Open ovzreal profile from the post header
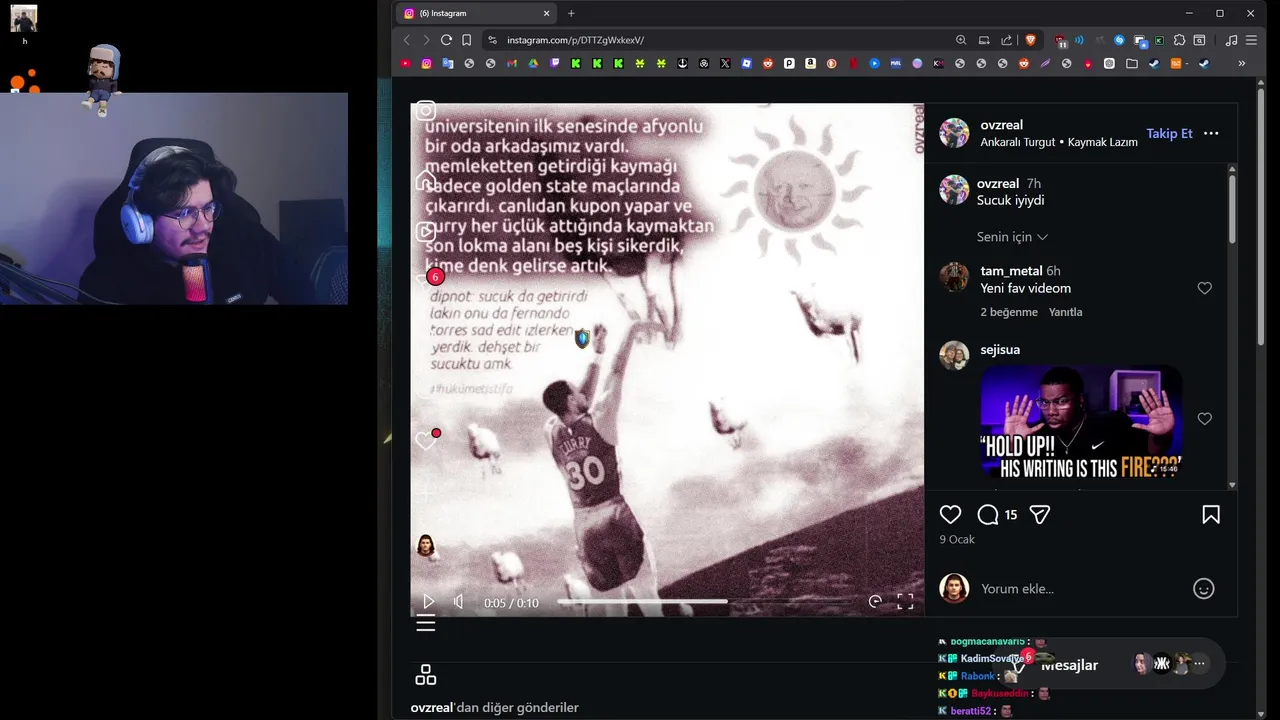 tap(1001, 125)
